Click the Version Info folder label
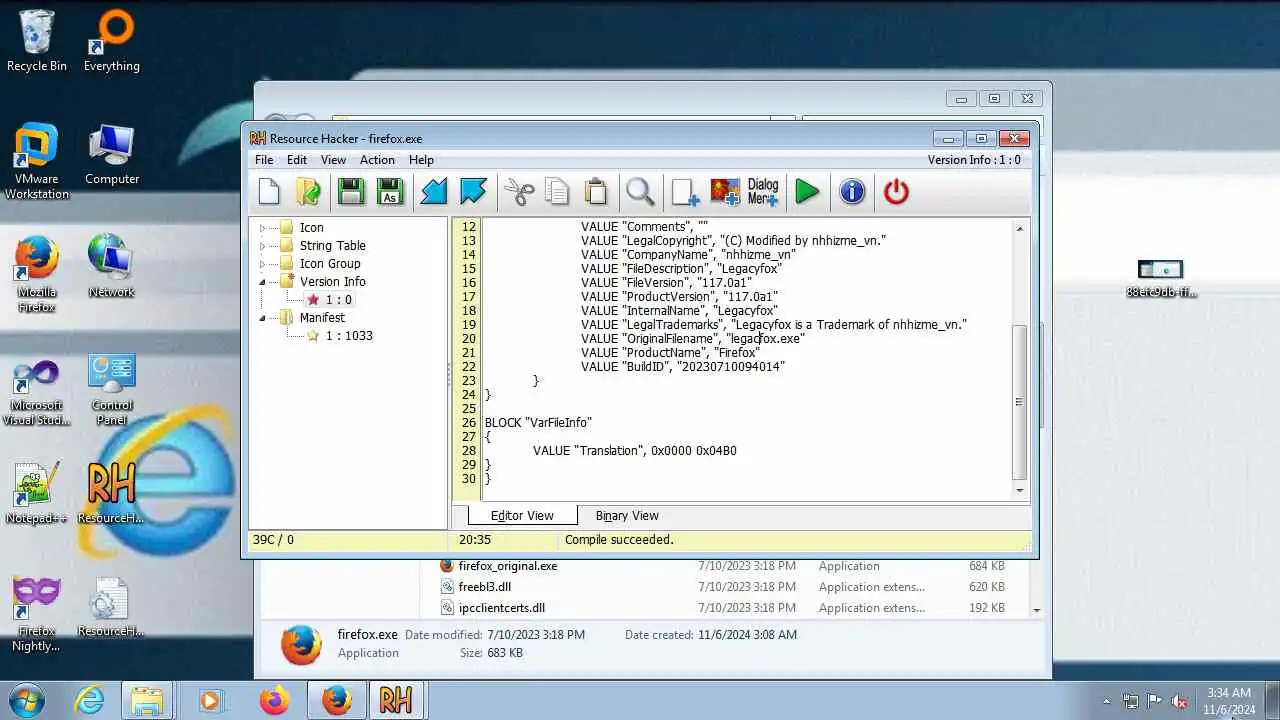Viewport: 1280px width, 720px height. click(333, 282)
